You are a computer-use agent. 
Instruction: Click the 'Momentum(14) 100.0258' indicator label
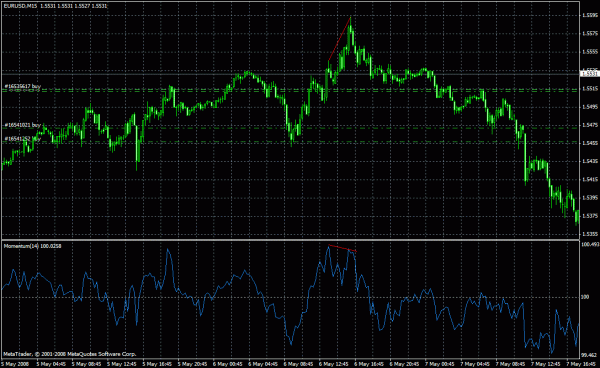point(32,246)
